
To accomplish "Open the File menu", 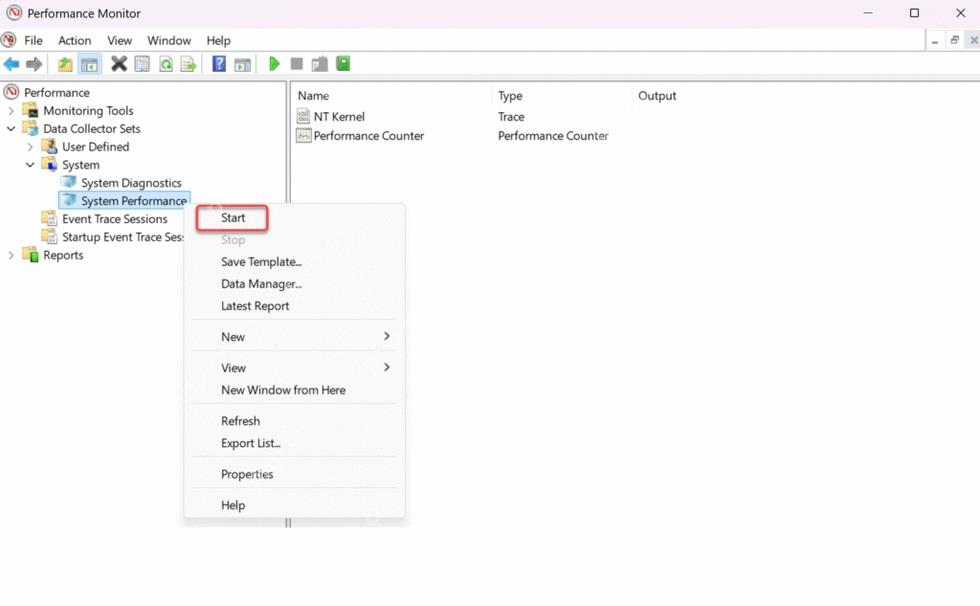I will click(x=33, y=41).
